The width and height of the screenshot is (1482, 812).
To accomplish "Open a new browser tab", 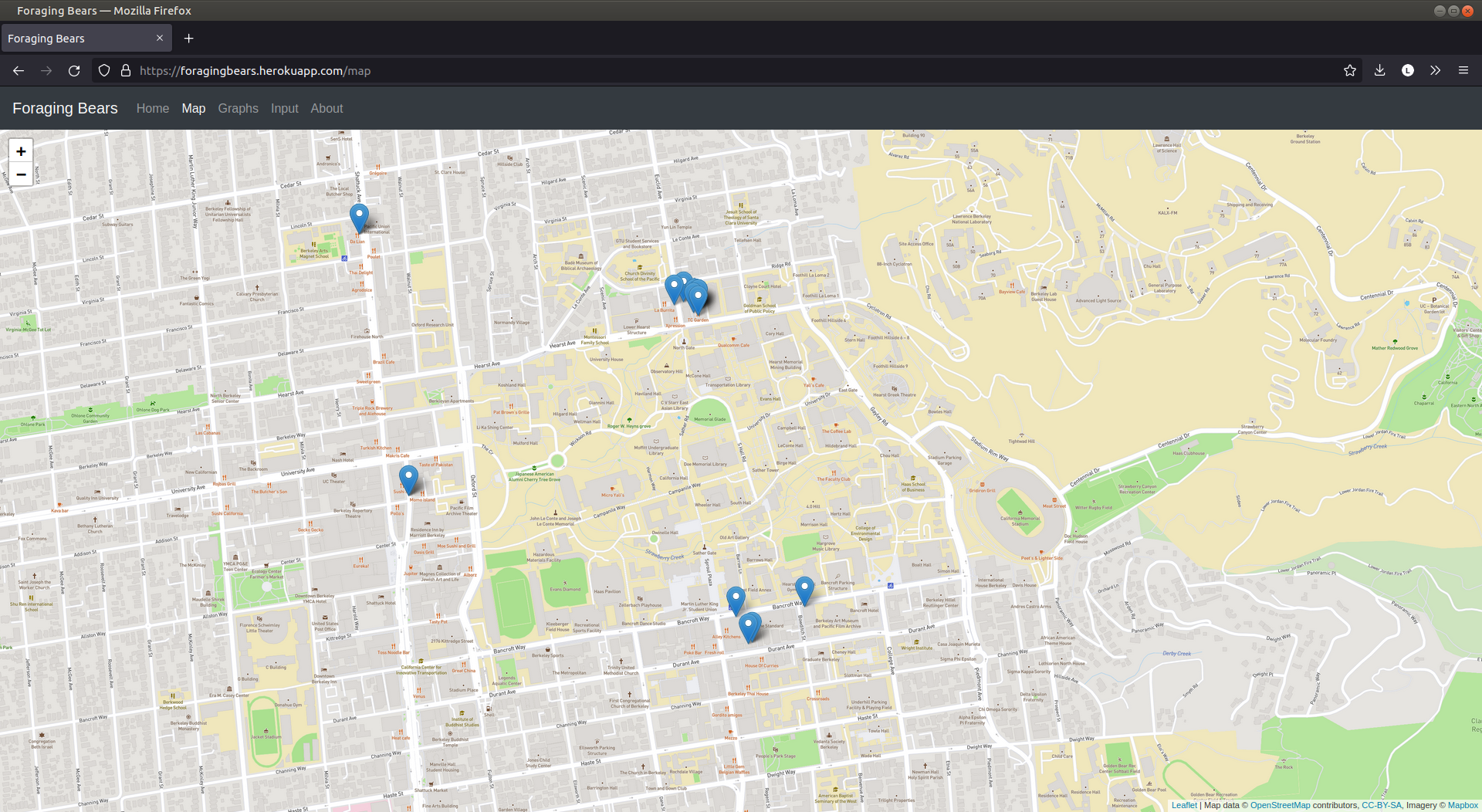I will pyautogui.click(x=188, y=38).
